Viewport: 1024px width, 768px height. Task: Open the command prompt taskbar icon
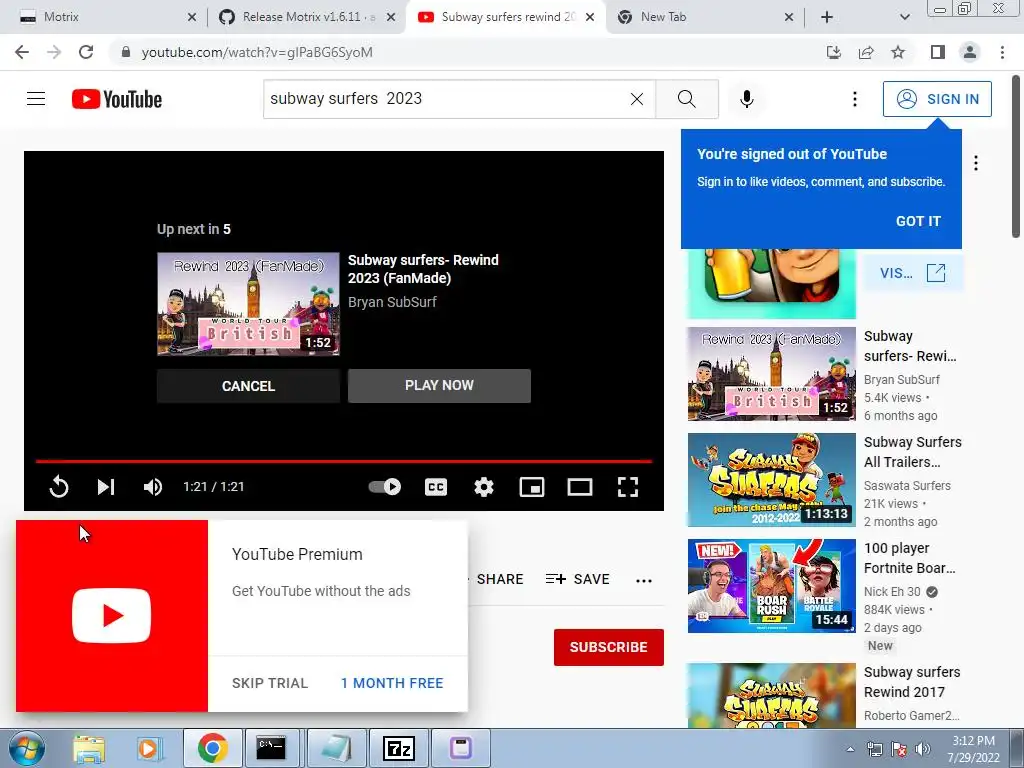[271, 748]
